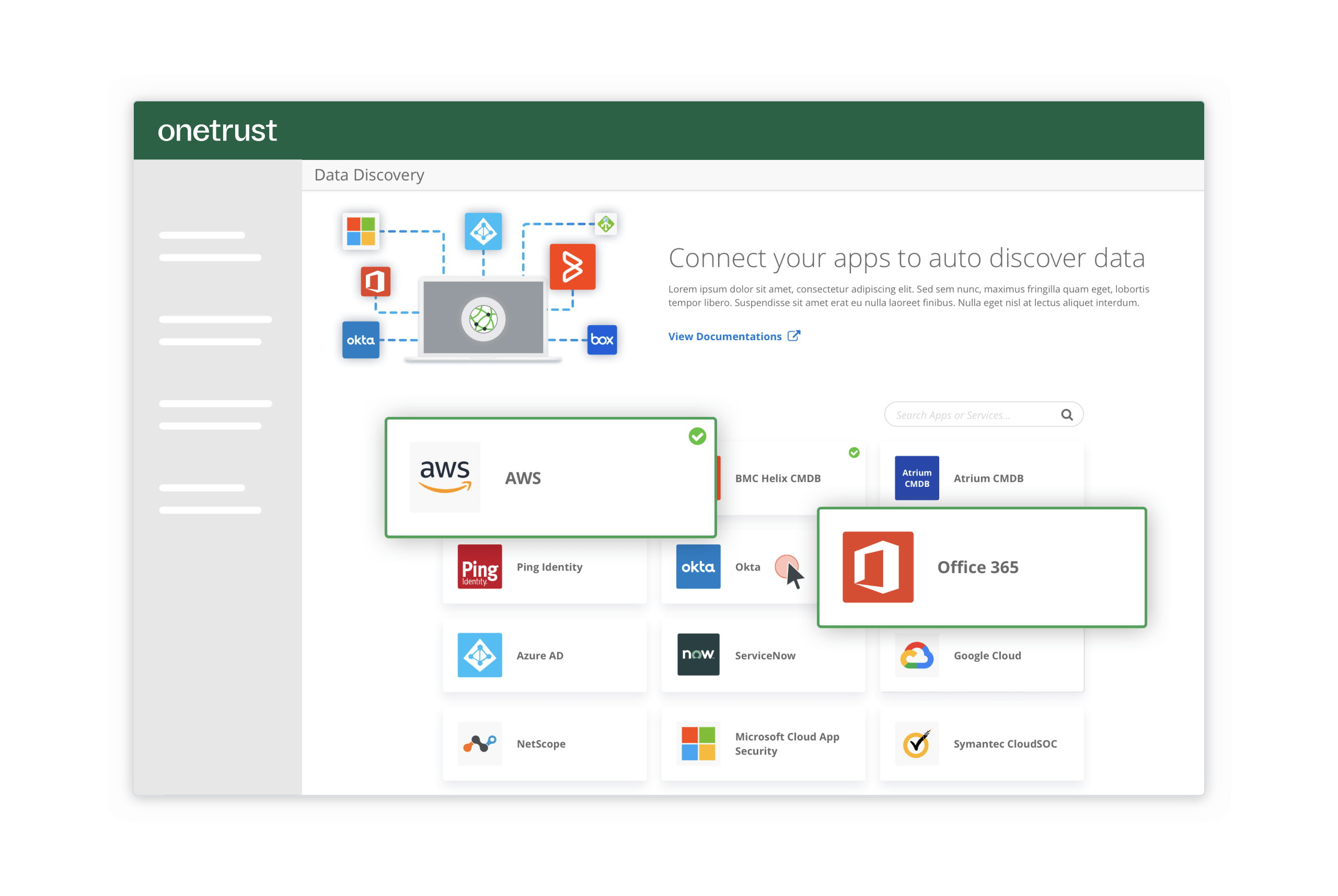The image size is (1338, 896).
Task: Click the AWS logo icon
Action: point(445,476)
